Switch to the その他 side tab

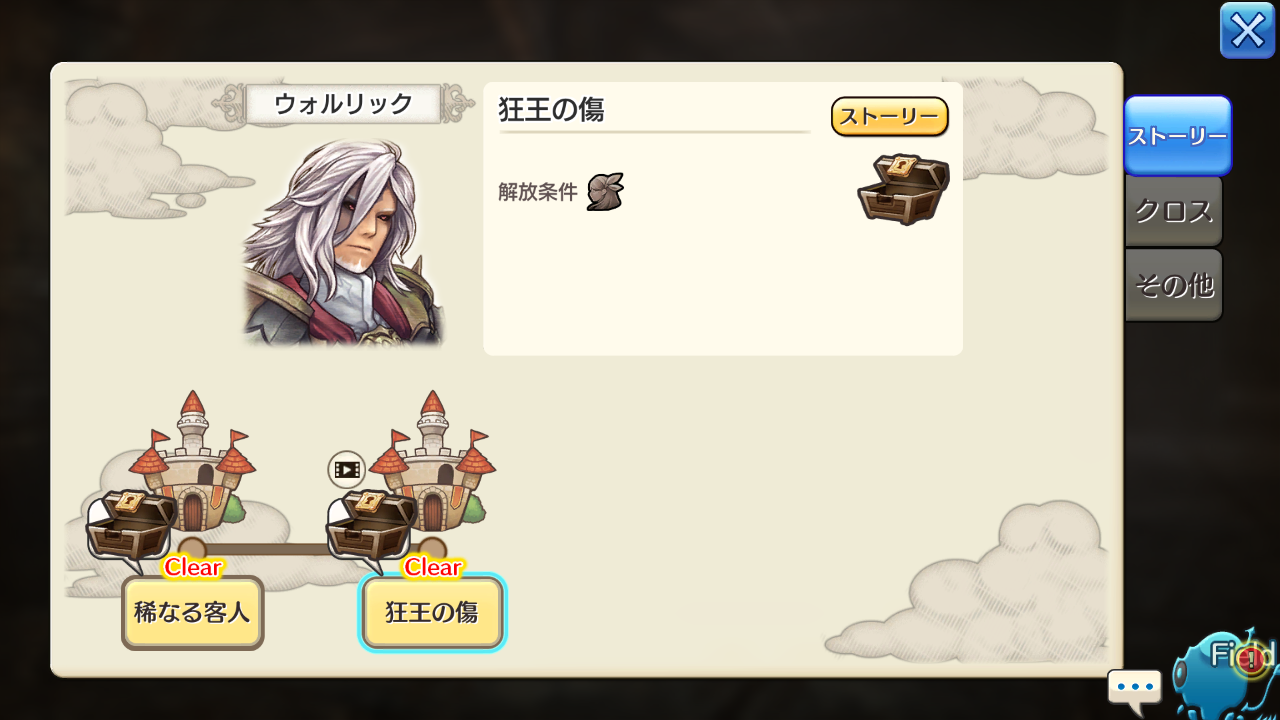[x=1174, y=286]
